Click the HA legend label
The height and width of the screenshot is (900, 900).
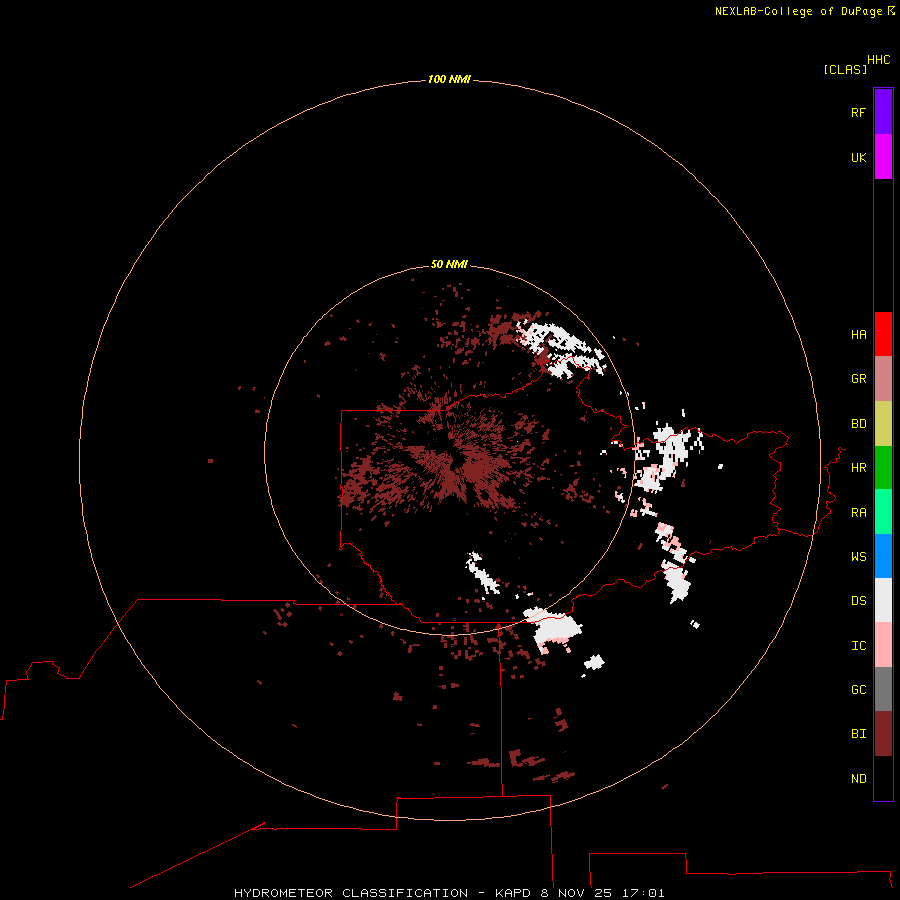859,335
